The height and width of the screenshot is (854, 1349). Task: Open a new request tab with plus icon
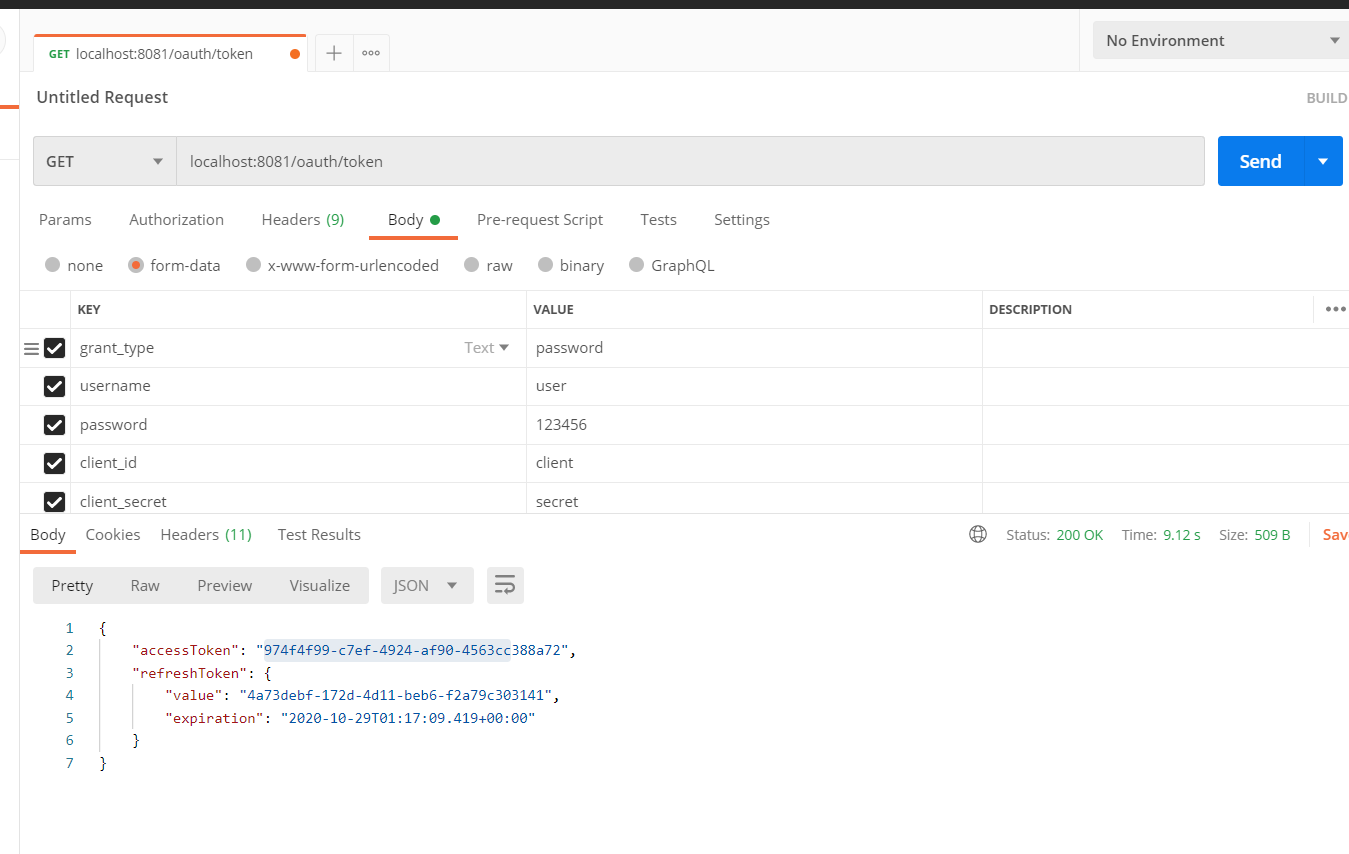click(334, 53)
